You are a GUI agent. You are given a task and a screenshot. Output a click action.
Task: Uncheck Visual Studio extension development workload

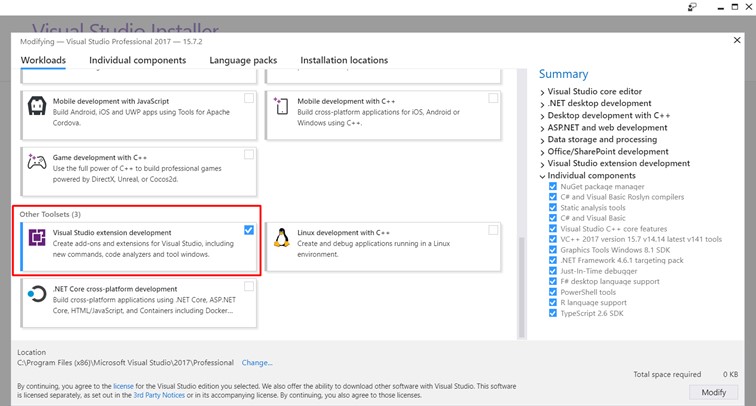[249, 230]
